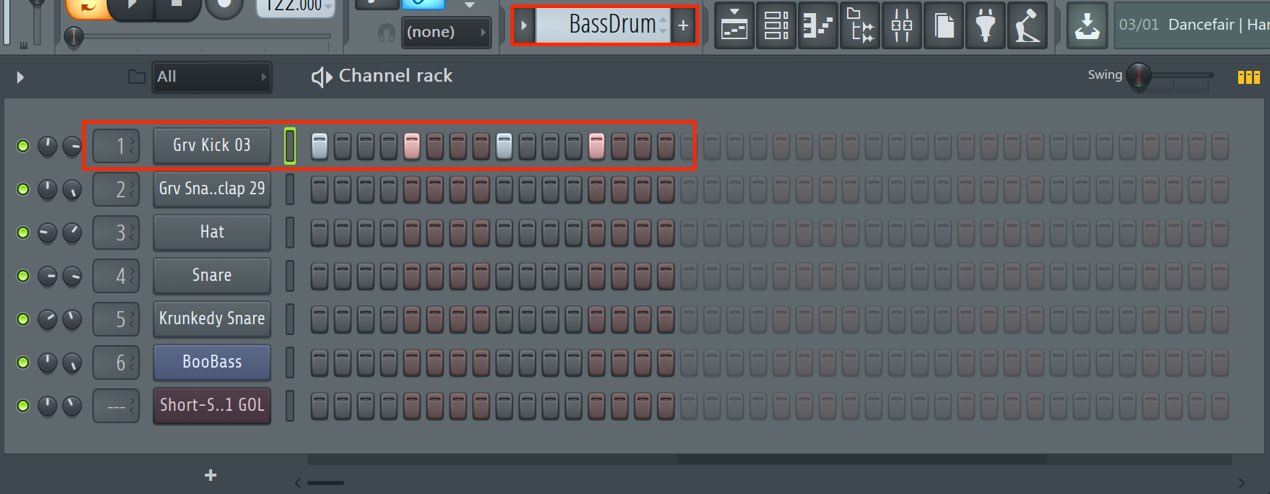
Task: Click the stop button in transport
Action: tap(177, 8)
